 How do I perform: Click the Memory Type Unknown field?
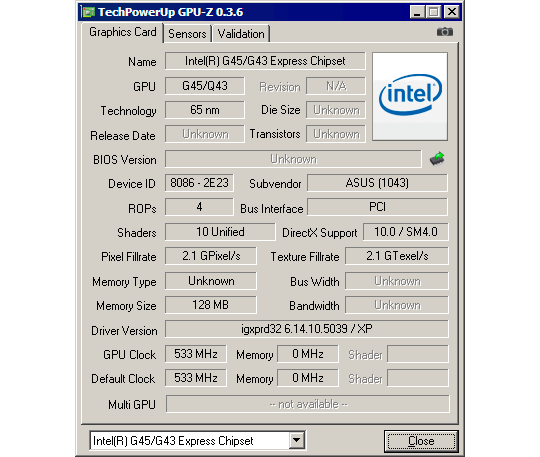coord(211,281)
